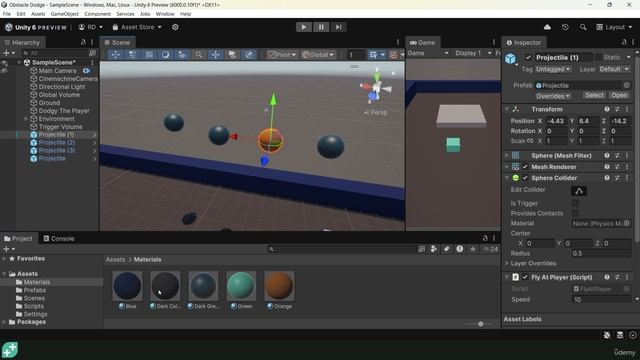Toggle Projectile (1) active checkbox
This screenshot has height=360, width=640.
(x=528, y=58)
